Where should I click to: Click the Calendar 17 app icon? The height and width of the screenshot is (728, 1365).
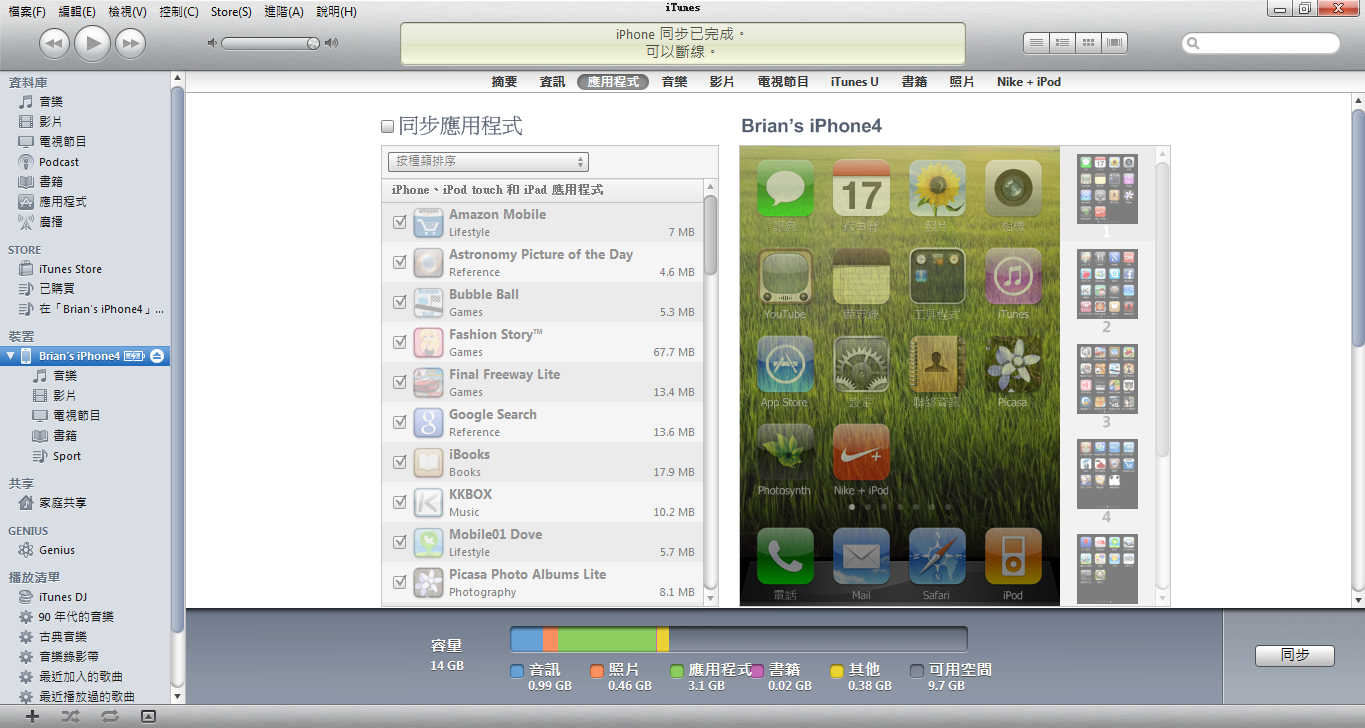(x=861, y=188)
